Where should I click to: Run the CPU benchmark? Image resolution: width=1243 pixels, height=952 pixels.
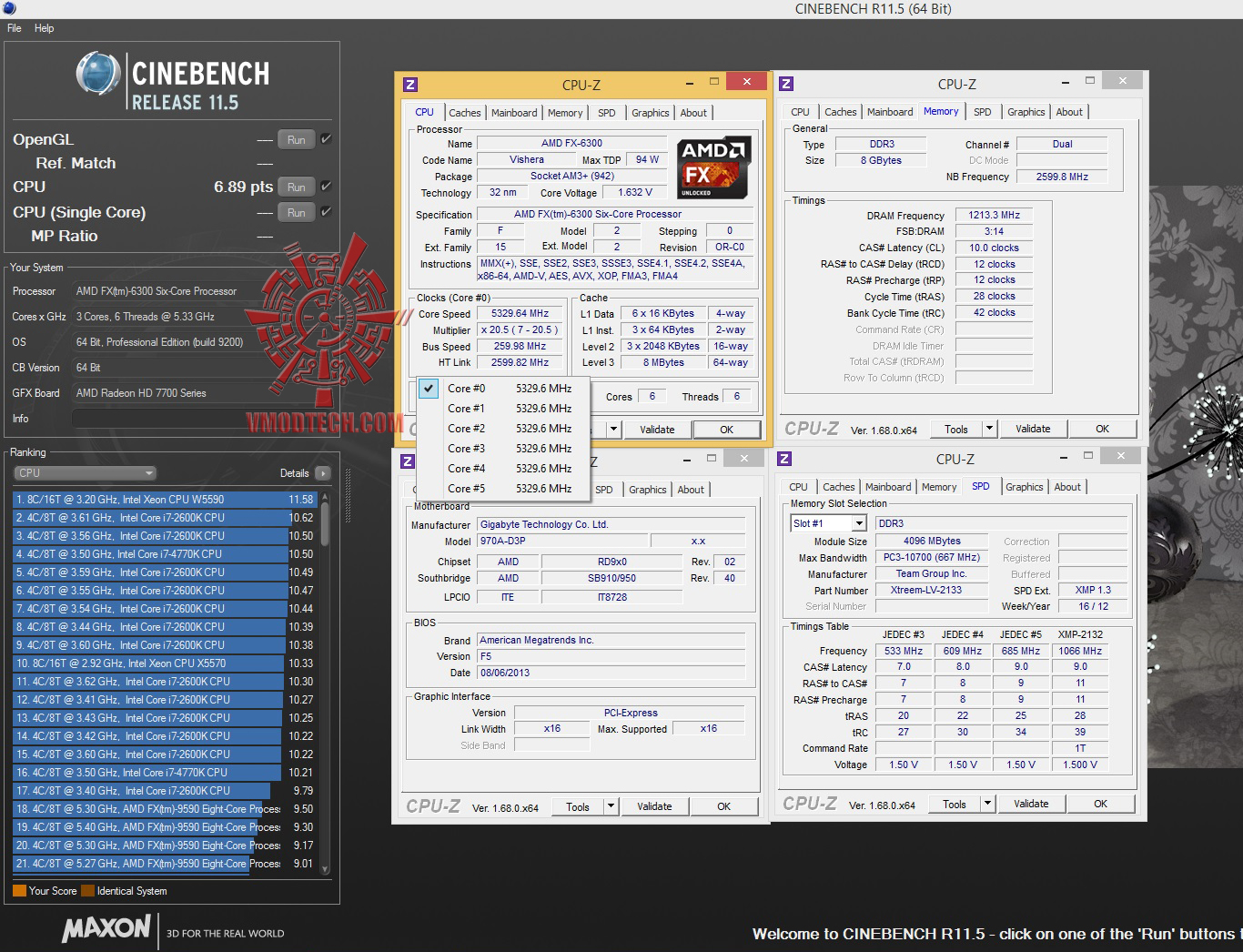point(297,187)
